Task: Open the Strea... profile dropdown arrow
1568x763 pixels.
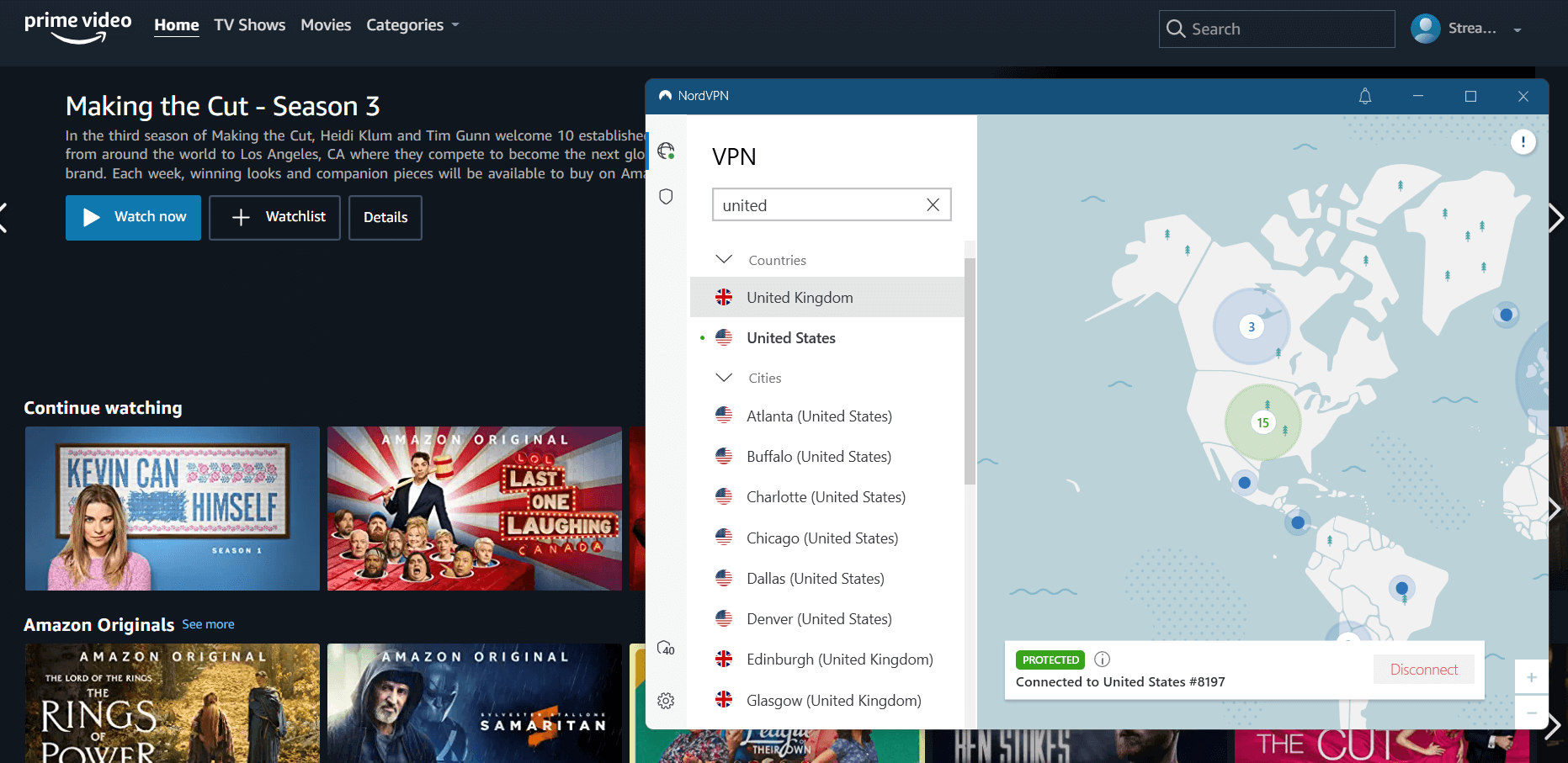Action: coord(1518,30)
